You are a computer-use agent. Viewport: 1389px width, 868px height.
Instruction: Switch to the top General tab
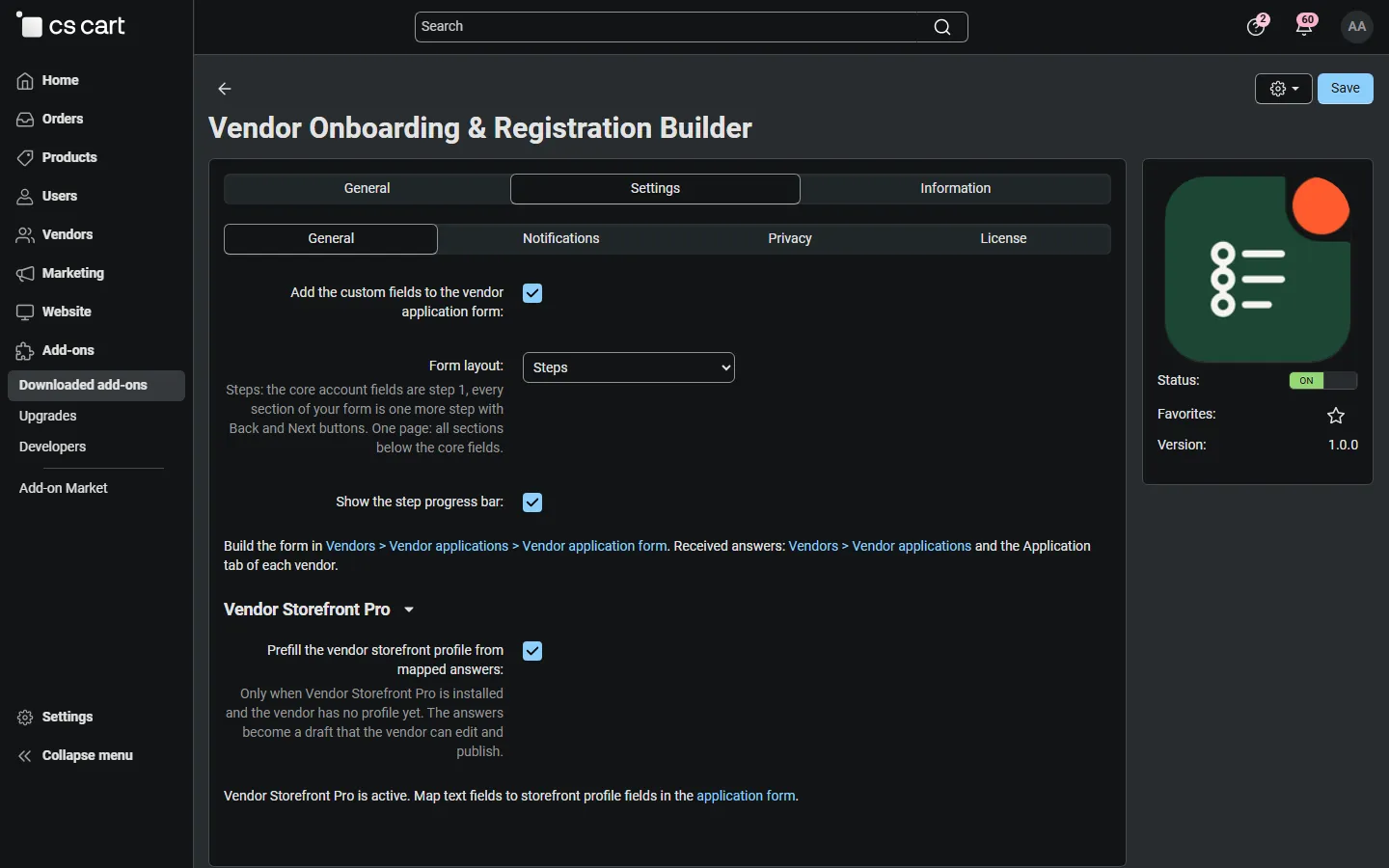click(368, 189)
